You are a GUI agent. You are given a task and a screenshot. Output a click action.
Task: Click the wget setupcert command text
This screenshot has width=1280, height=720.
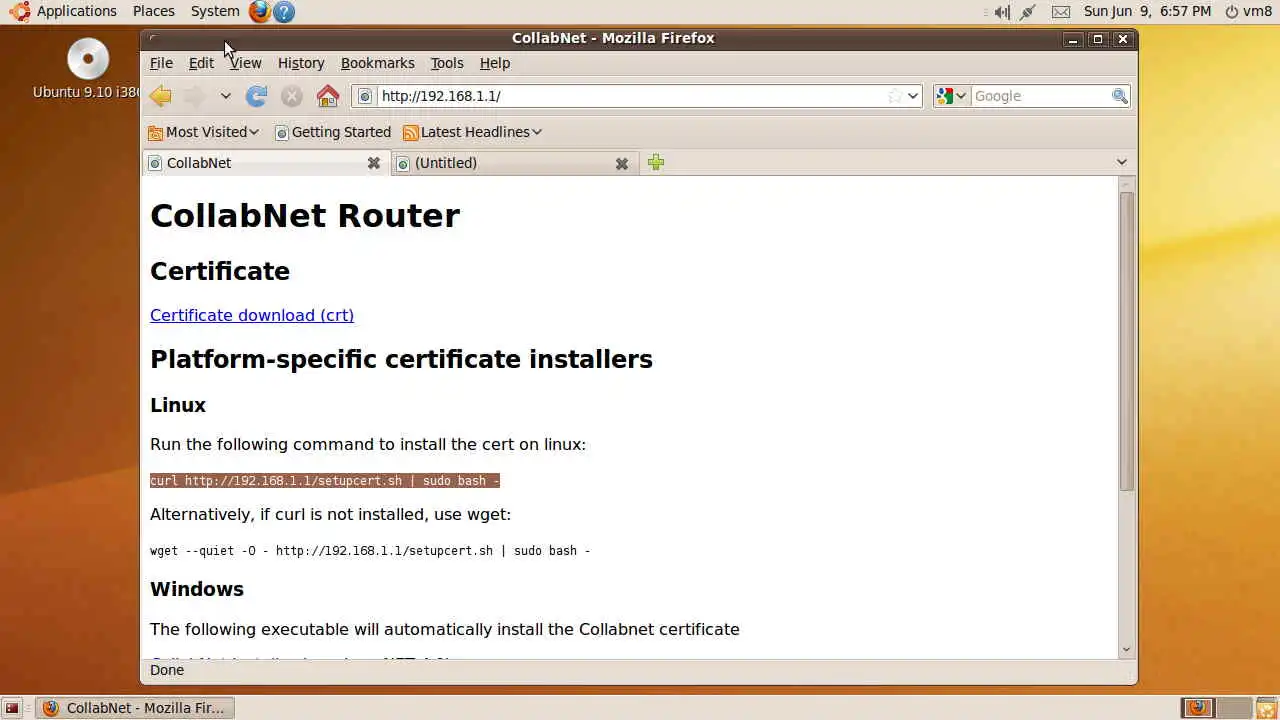tap(370, 551)
